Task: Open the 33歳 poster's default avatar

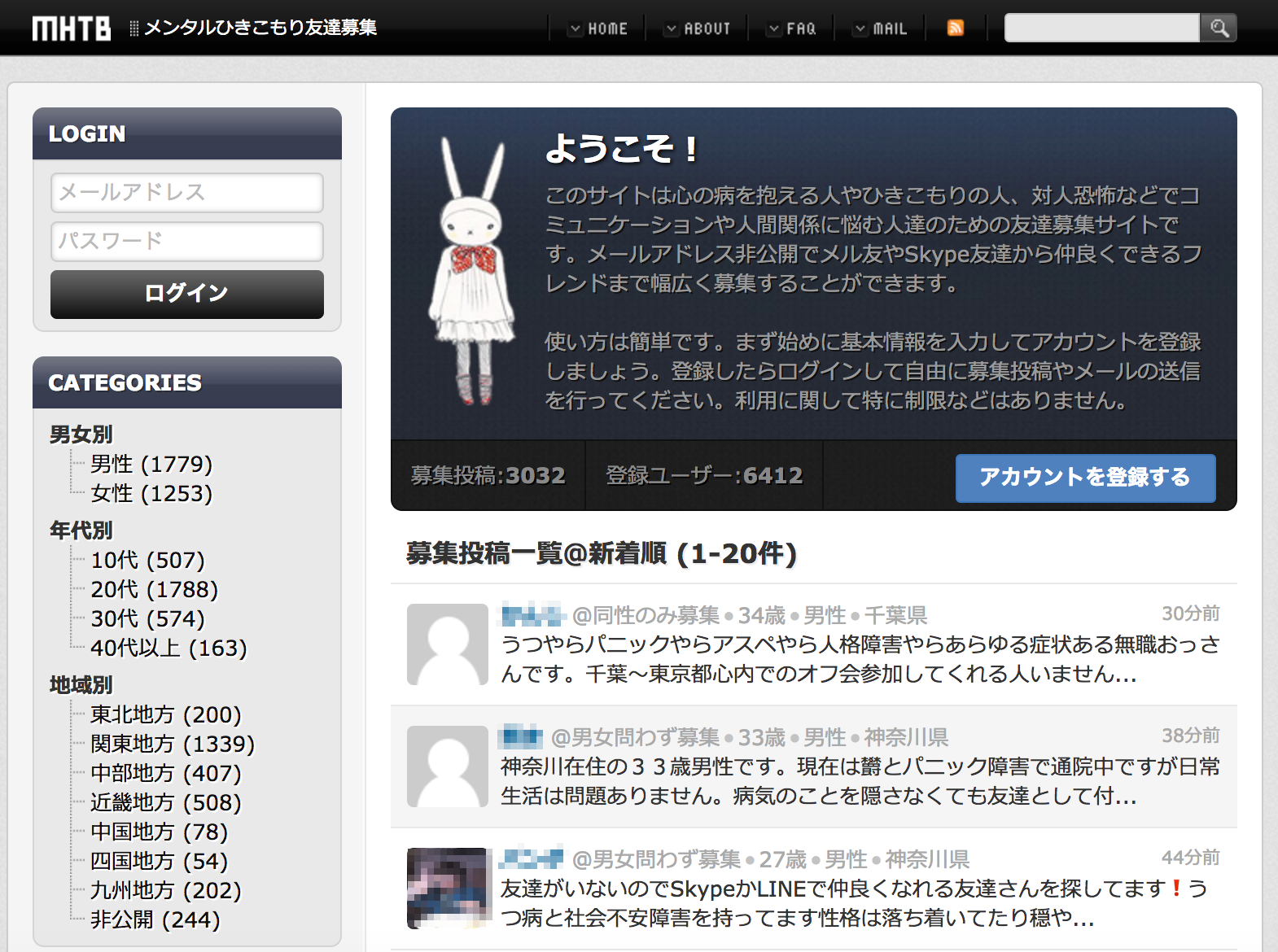Action: (447, 766)
